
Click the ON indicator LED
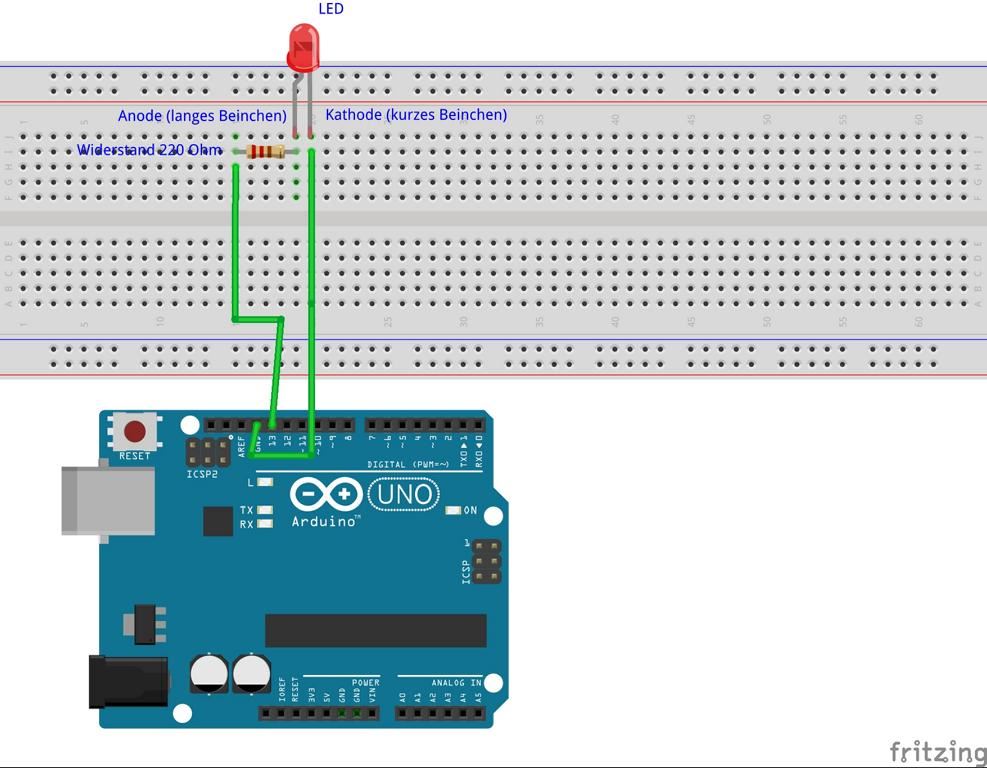pos(453,511)
